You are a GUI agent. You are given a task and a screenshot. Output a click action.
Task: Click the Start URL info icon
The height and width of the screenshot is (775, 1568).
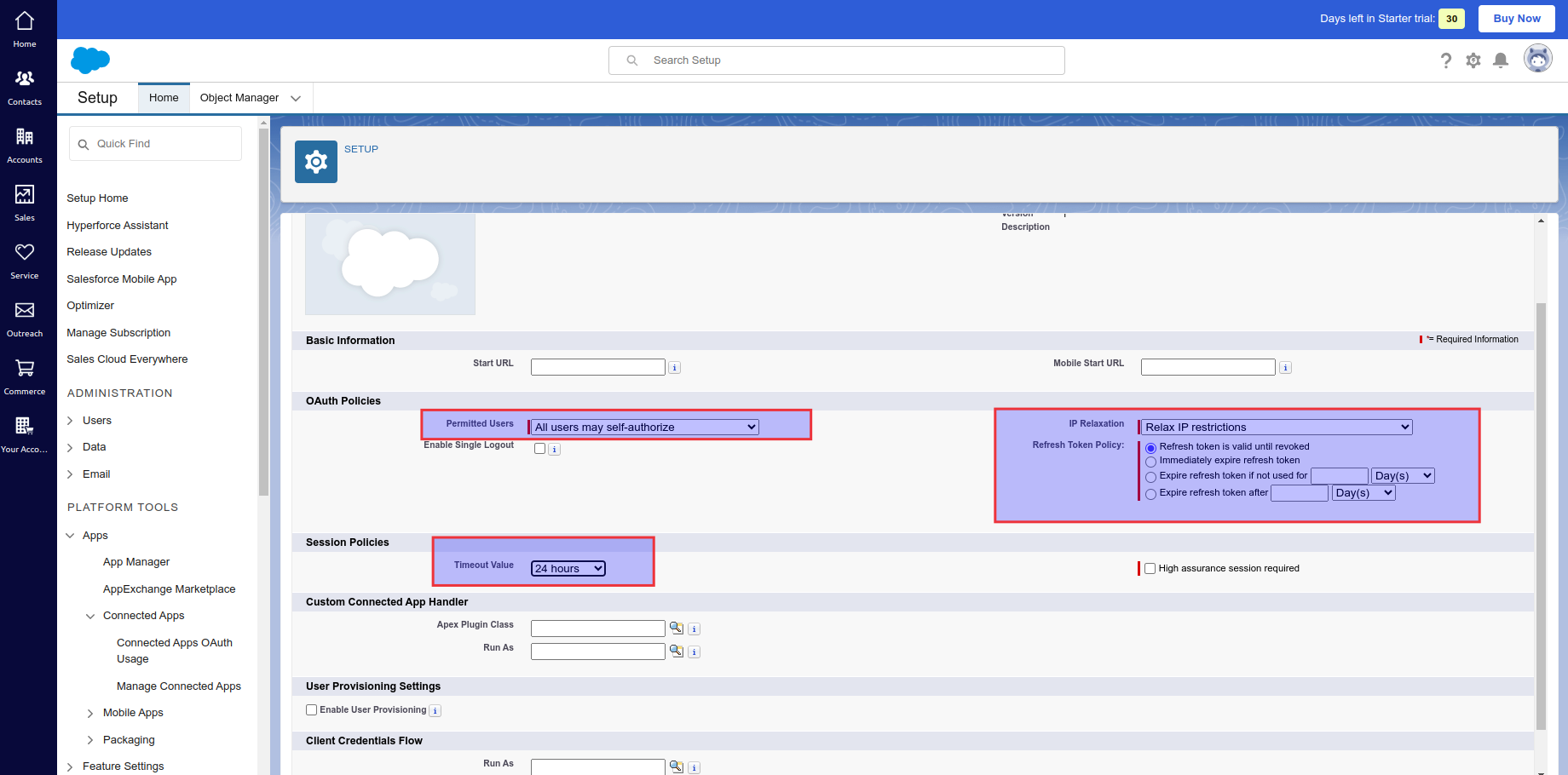click(x=674, y=368)
